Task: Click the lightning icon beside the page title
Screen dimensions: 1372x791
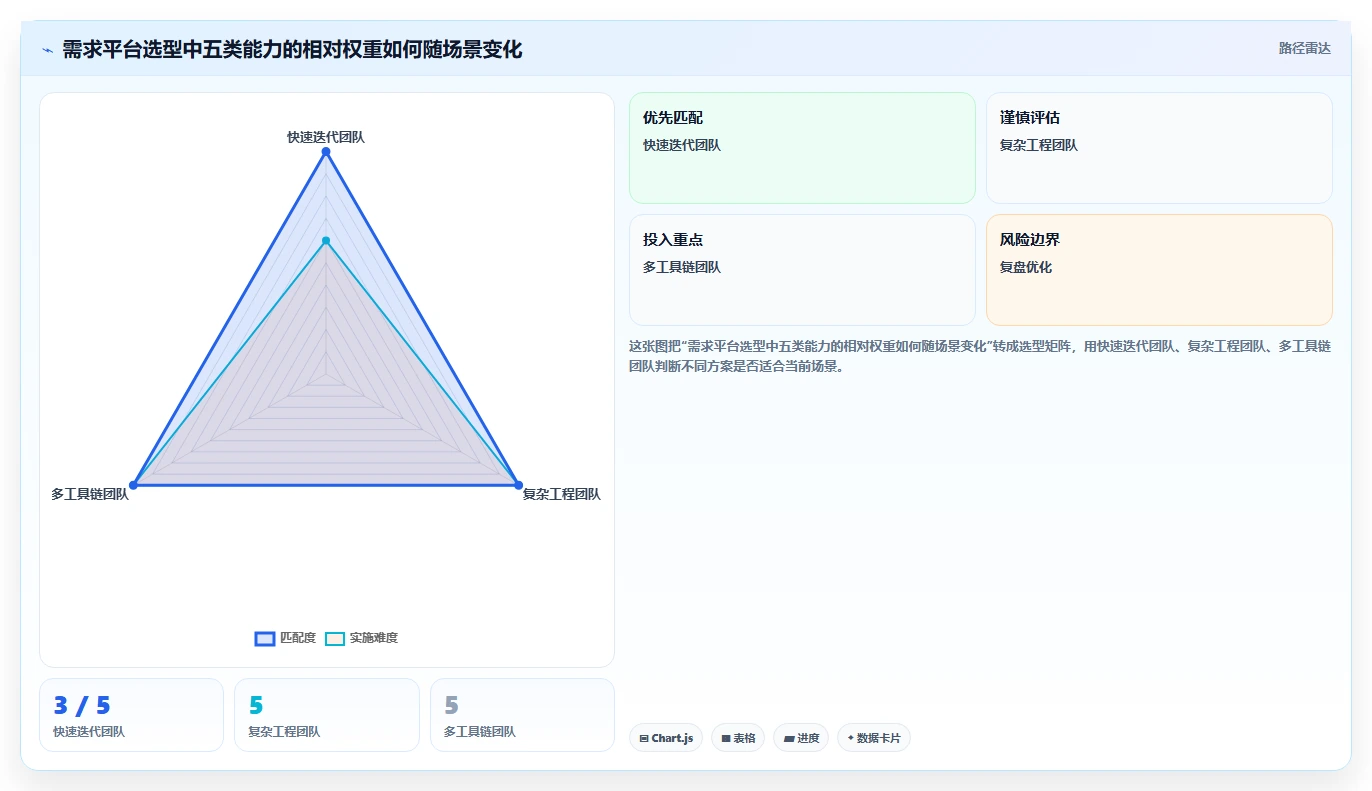Action: click(x=47, y=50)
